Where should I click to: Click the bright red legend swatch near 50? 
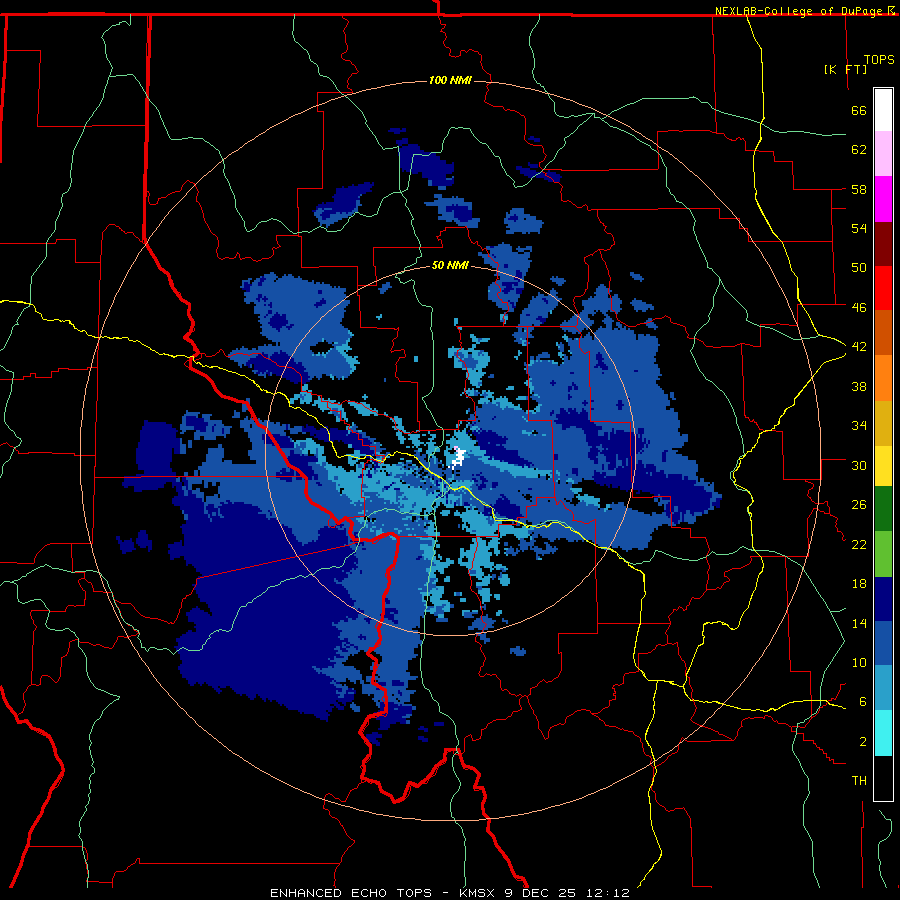[x=883, y=288]
